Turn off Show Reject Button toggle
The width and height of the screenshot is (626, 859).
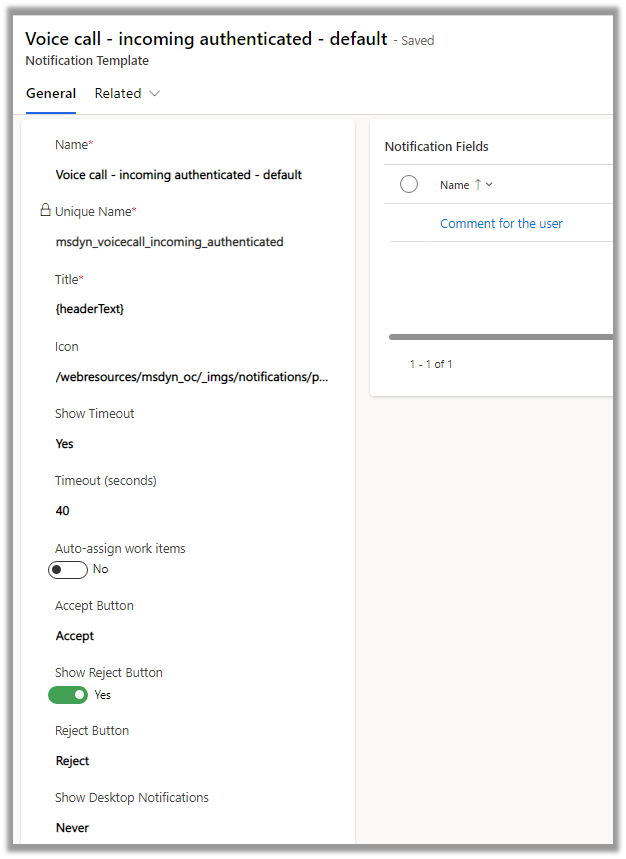[x=68, y=695]
